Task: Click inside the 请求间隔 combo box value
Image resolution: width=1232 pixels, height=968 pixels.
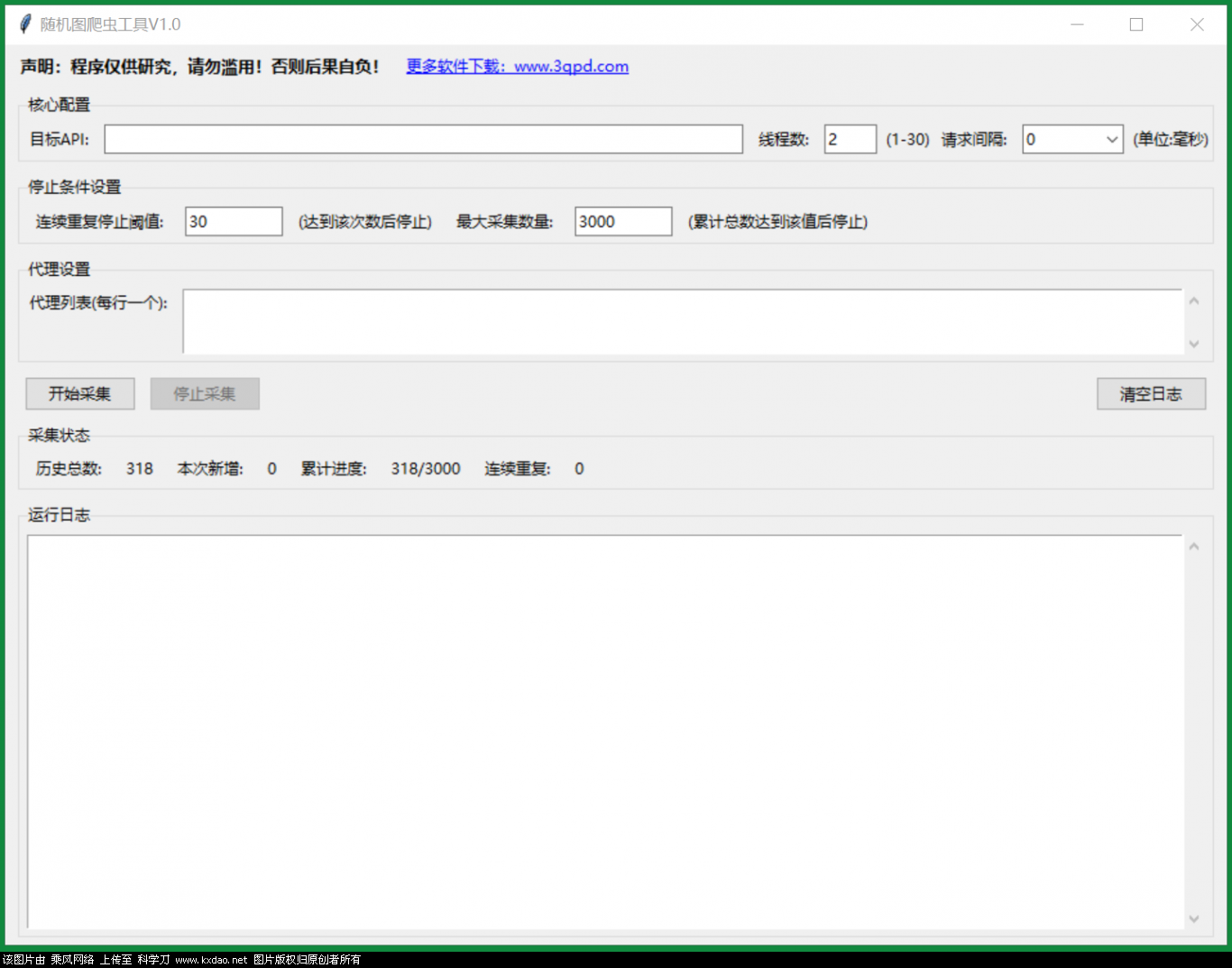Action: [x=1061, y=139]
